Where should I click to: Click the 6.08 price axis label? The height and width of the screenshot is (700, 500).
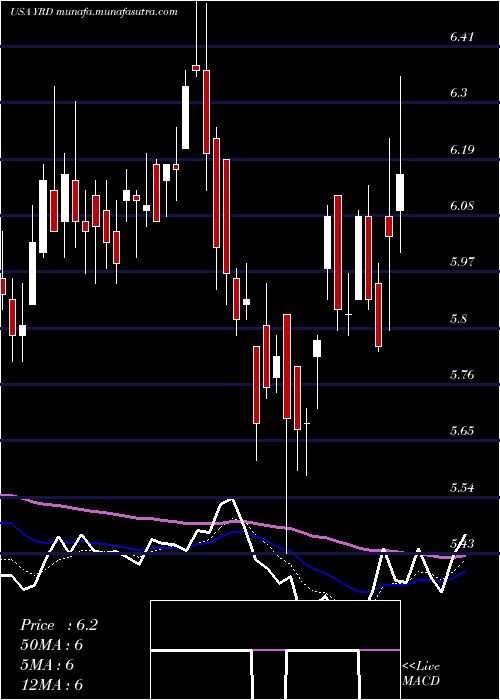[461, 206]
